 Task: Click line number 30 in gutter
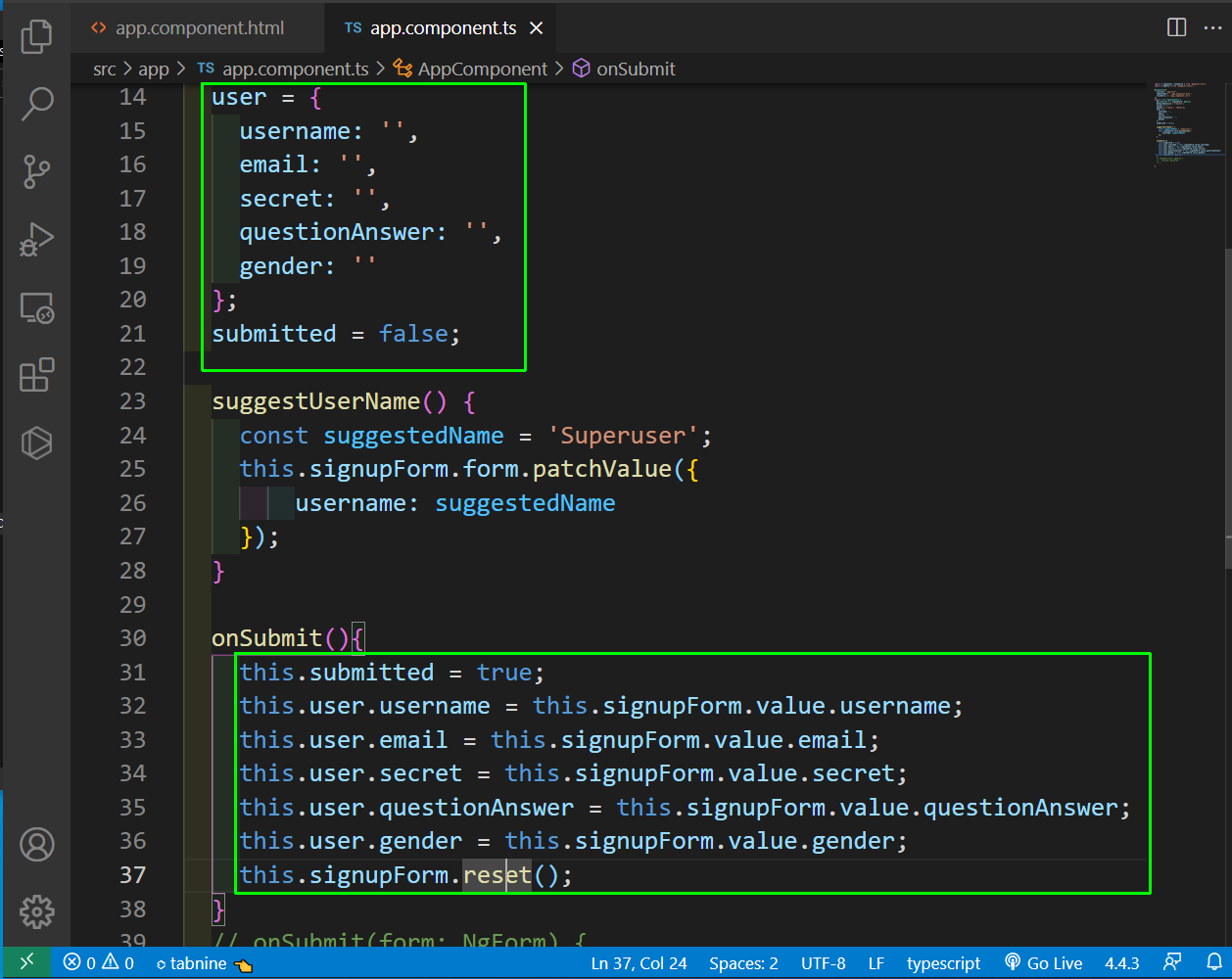click(132, 638)
